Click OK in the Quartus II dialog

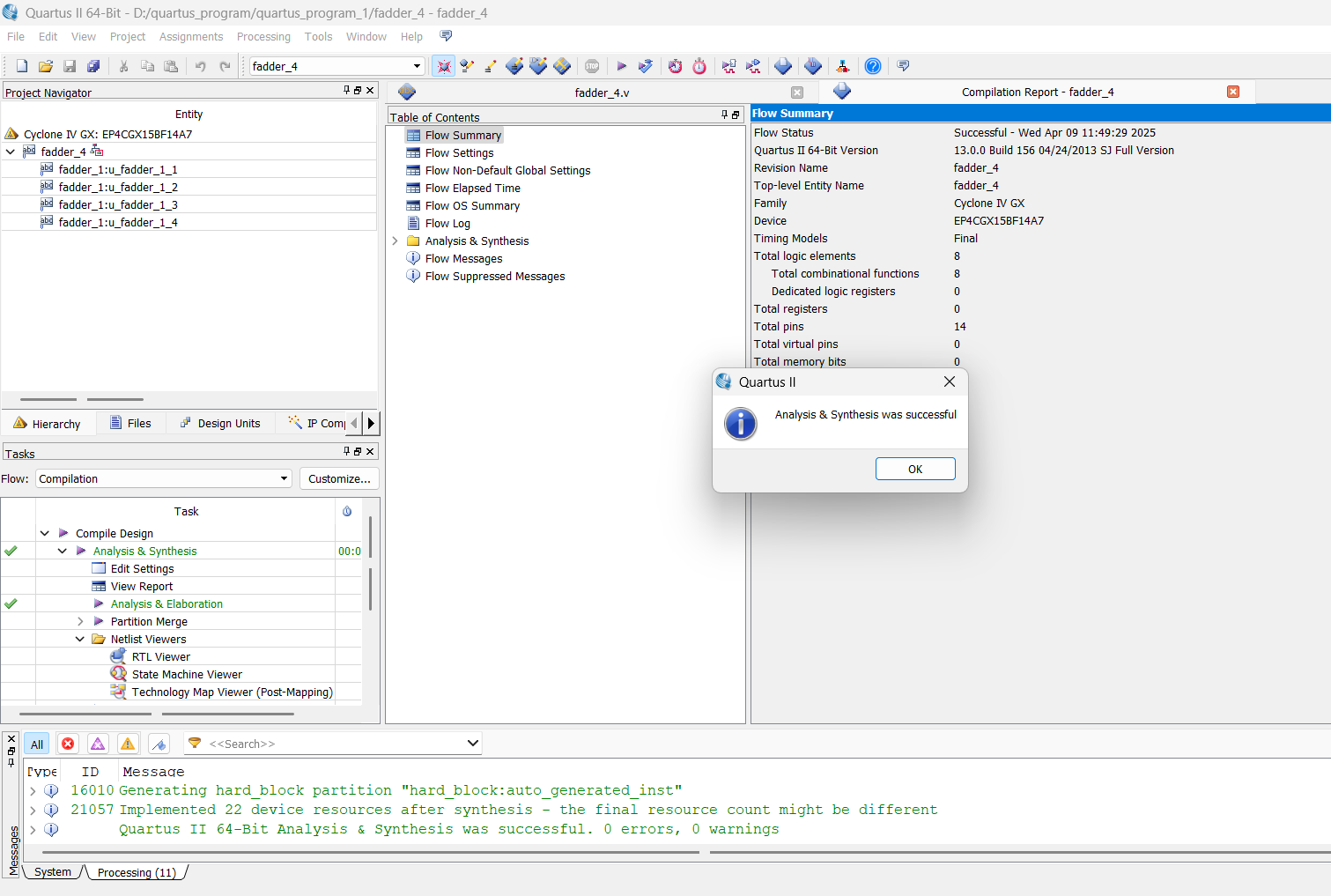[915, 469]
